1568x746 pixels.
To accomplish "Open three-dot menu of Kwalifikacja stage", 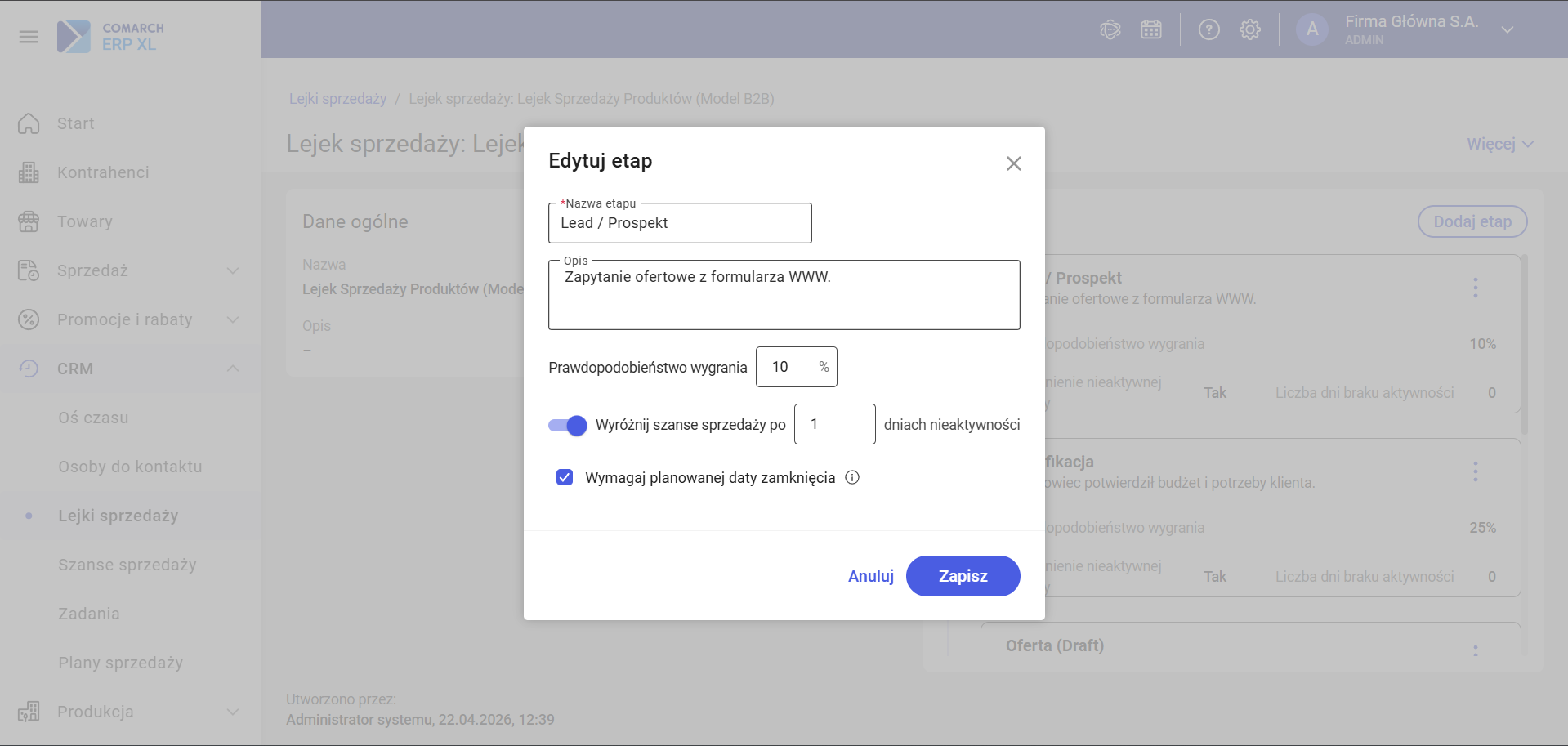I will click(x=1476, y=471).
